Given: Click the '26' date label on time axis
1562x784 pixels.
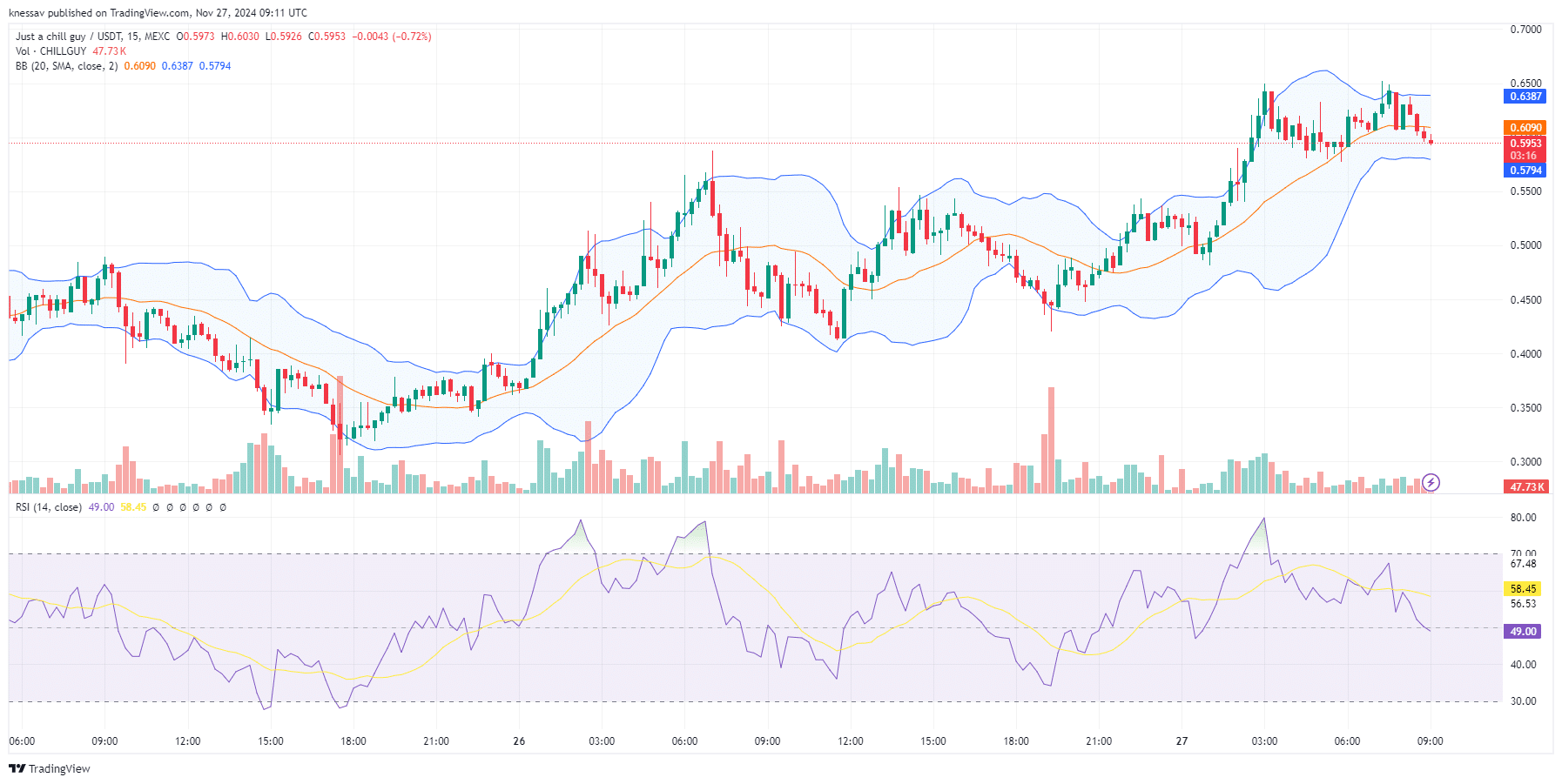Looking at the screenshot, I should click(x=519, y=741).
